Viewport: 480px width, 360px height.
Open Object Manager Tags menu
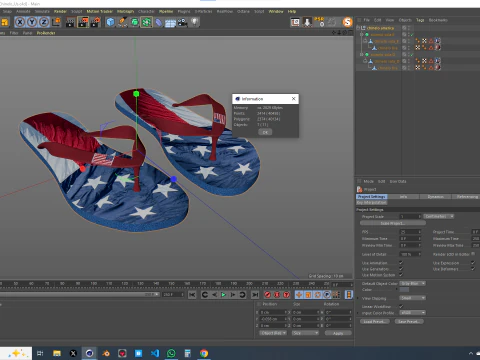[420, 20]
